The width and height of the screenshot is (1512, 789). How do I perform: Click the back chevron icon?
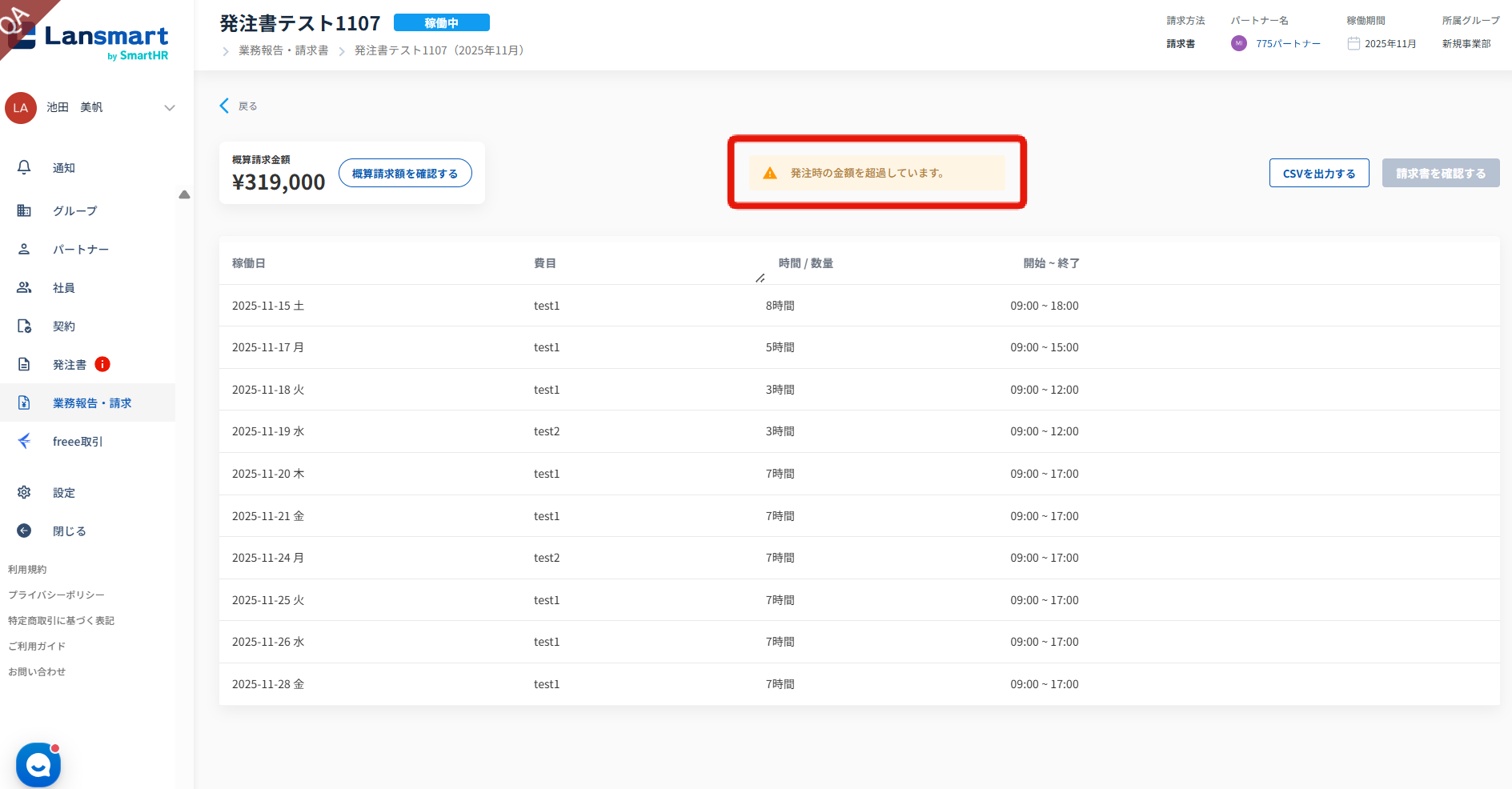pyautogui.click(x=224, y=106)
